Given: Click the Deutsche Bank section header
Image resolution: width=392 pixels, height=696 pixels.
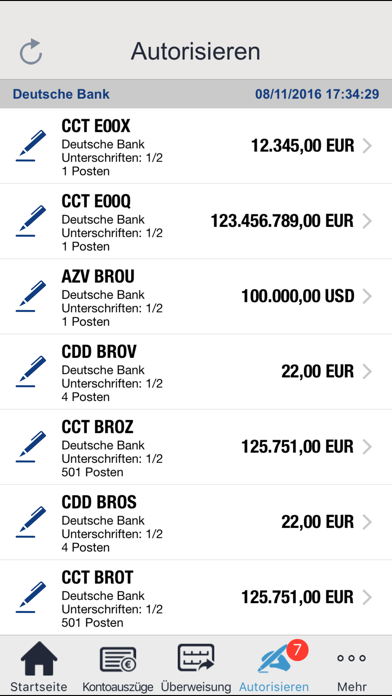Looking at the screenshot, I should click(196, 94).
